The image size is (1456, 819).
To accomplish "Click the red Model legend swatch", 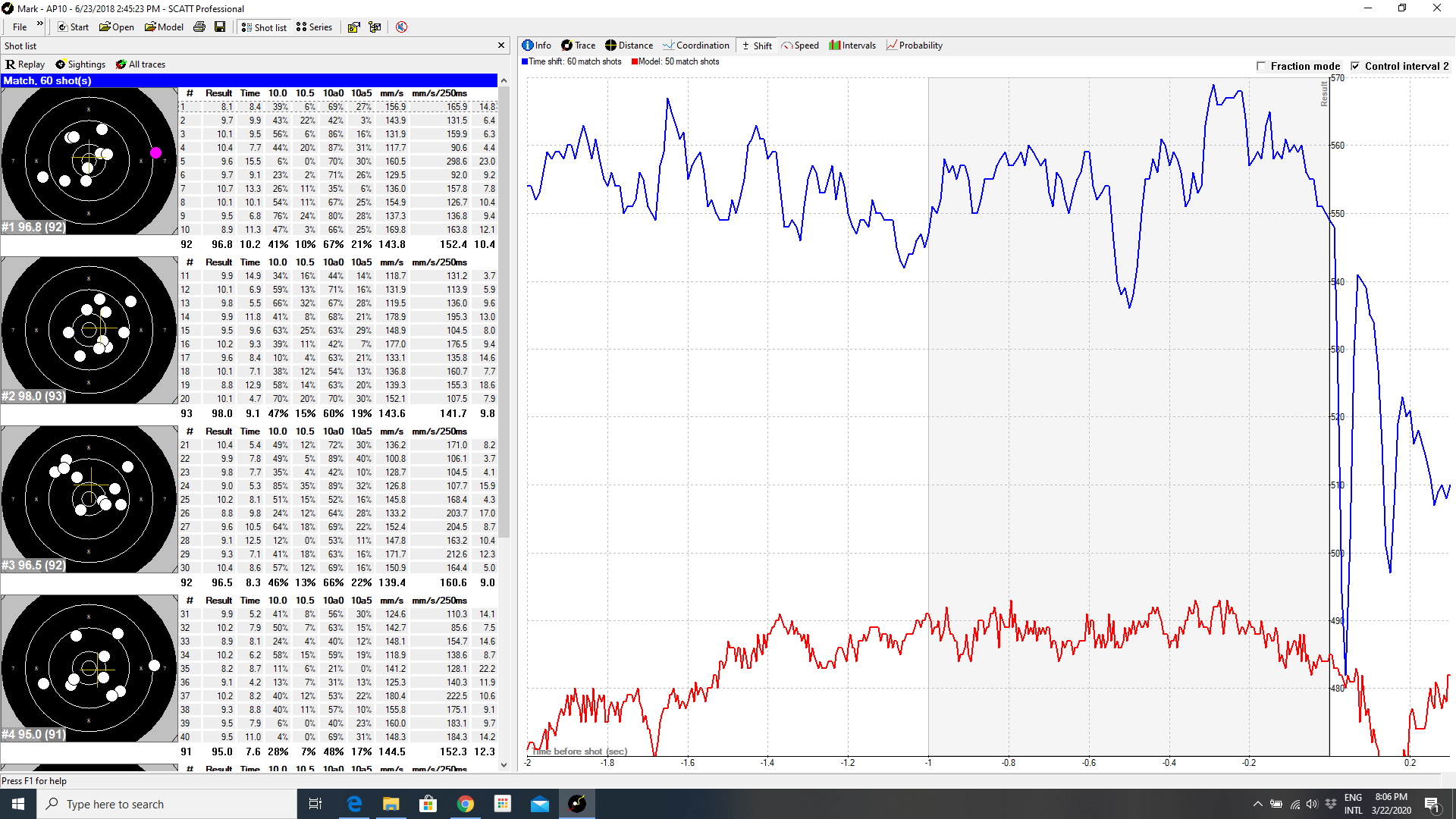I will pos(634,61).
